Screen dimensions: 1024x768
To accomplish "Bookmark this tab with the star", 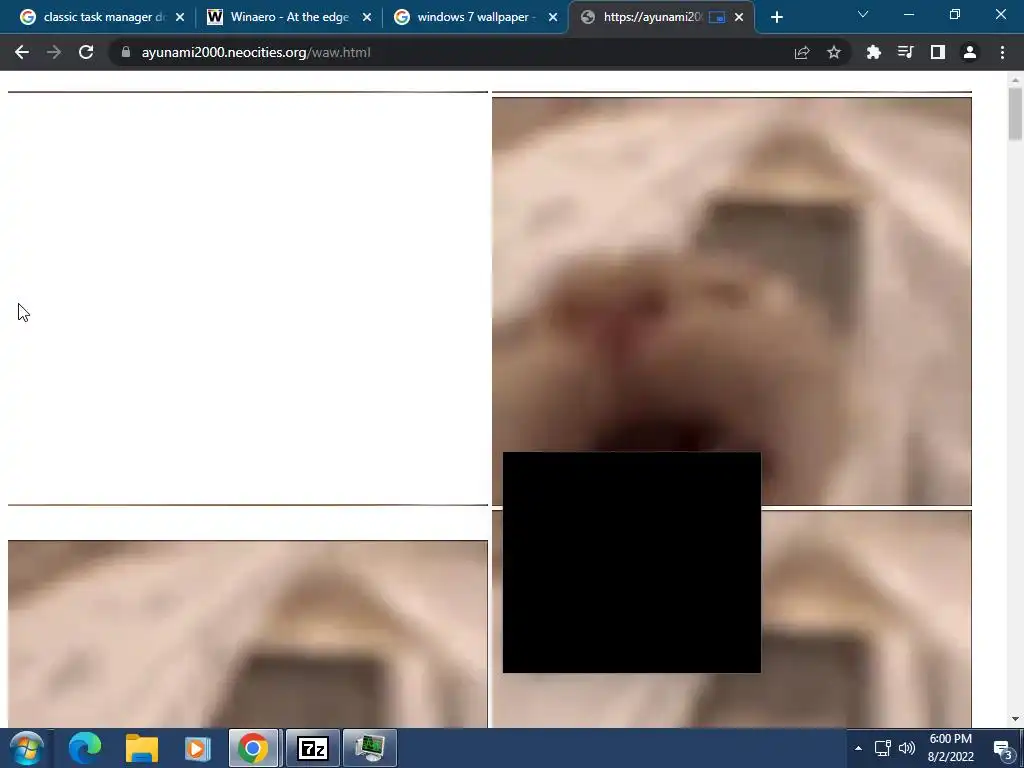I will tap(834, 52).
